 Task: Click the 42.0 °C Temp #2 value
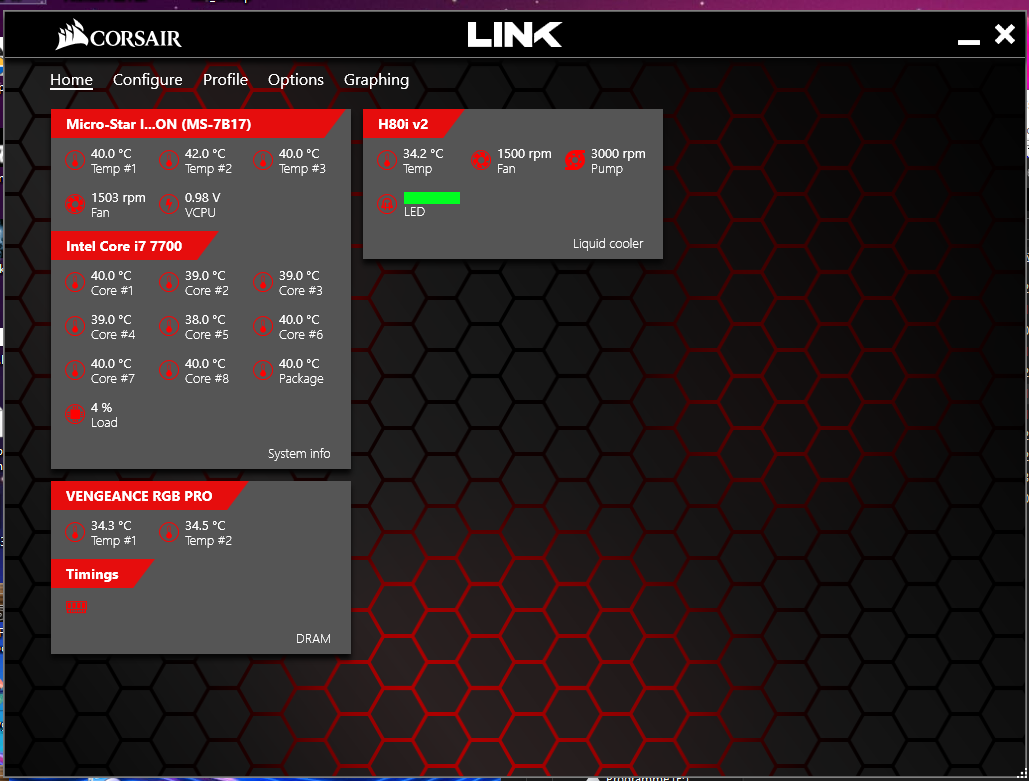pyautogui.click(x=205, y=154)
